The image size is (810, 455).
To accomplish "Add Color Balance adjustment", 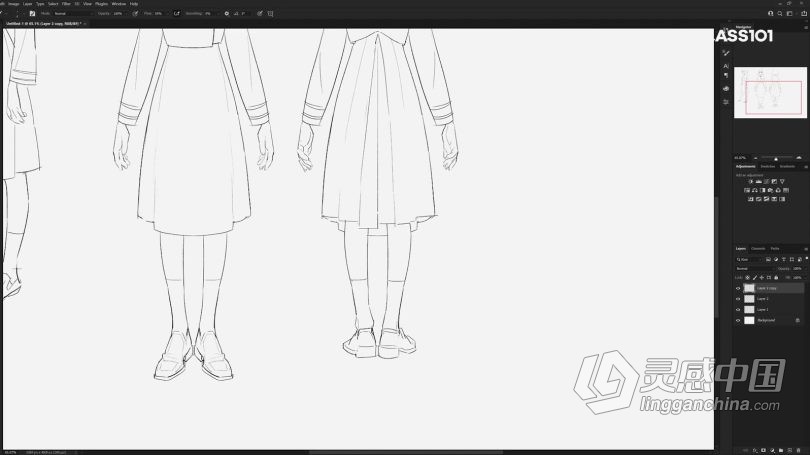I will click(755, 190).
